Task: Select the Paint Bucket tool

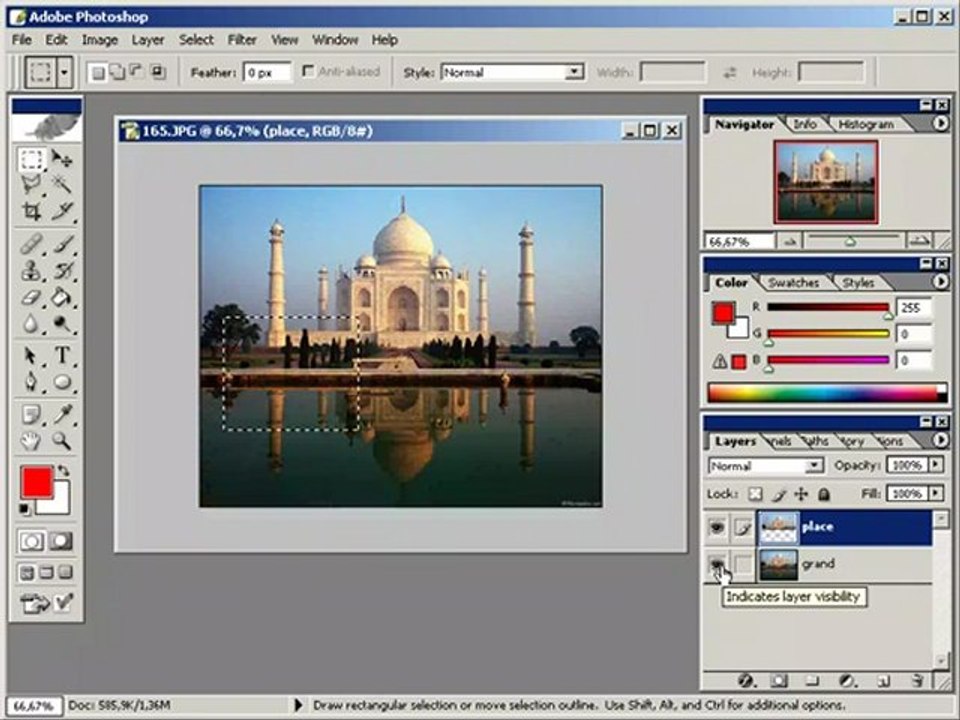Action: point(62,298)
